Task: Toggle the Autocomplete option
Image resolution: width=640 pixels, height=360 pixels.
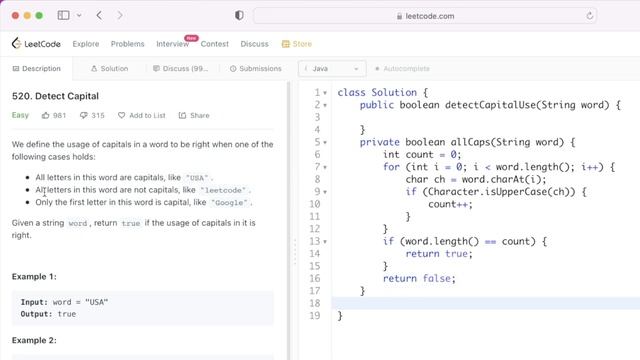Action: [x=402, y=69]
